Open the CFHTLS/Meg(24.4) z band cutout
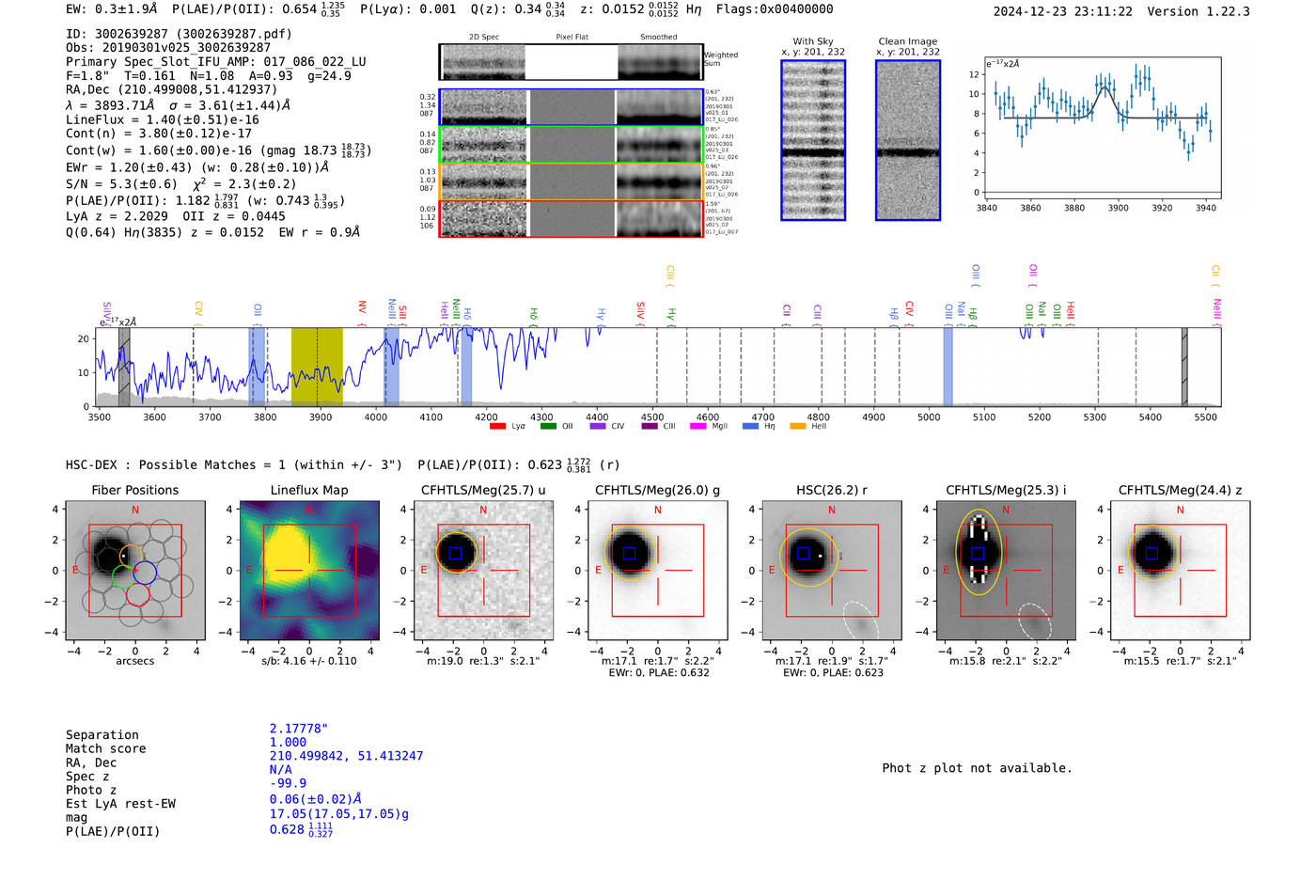The height and width of the screenshot is (896, 1316). (1180, 570)
